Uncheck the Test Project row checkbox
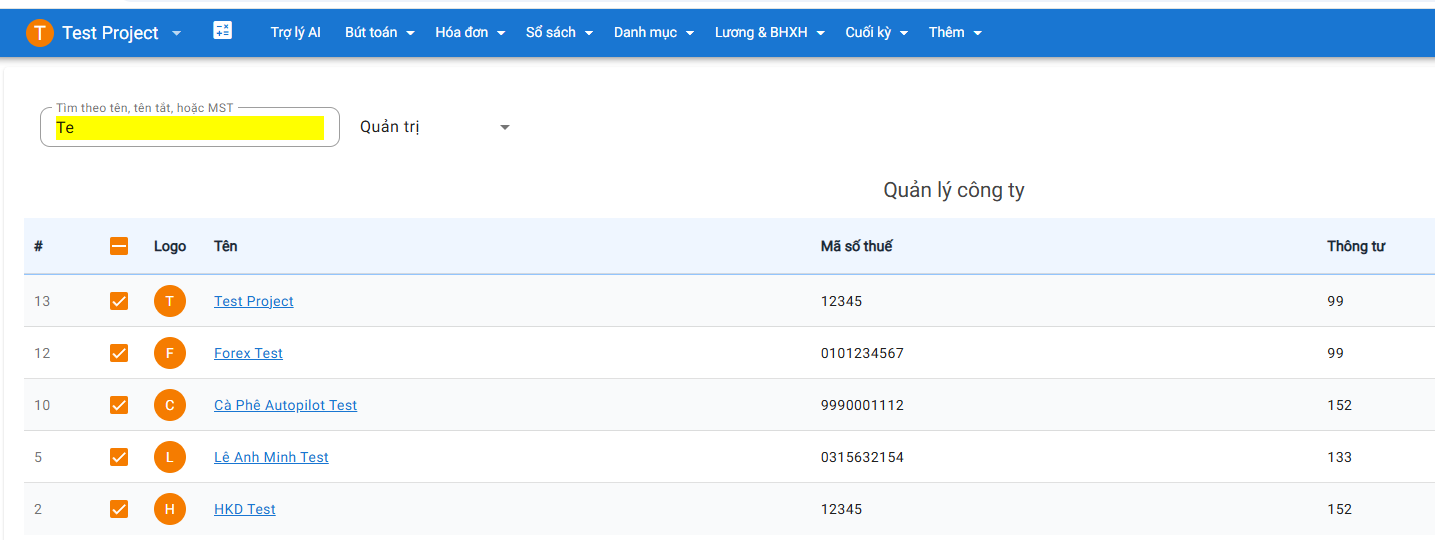This screenshot has height=540, width=1435. tap(119, 301)
